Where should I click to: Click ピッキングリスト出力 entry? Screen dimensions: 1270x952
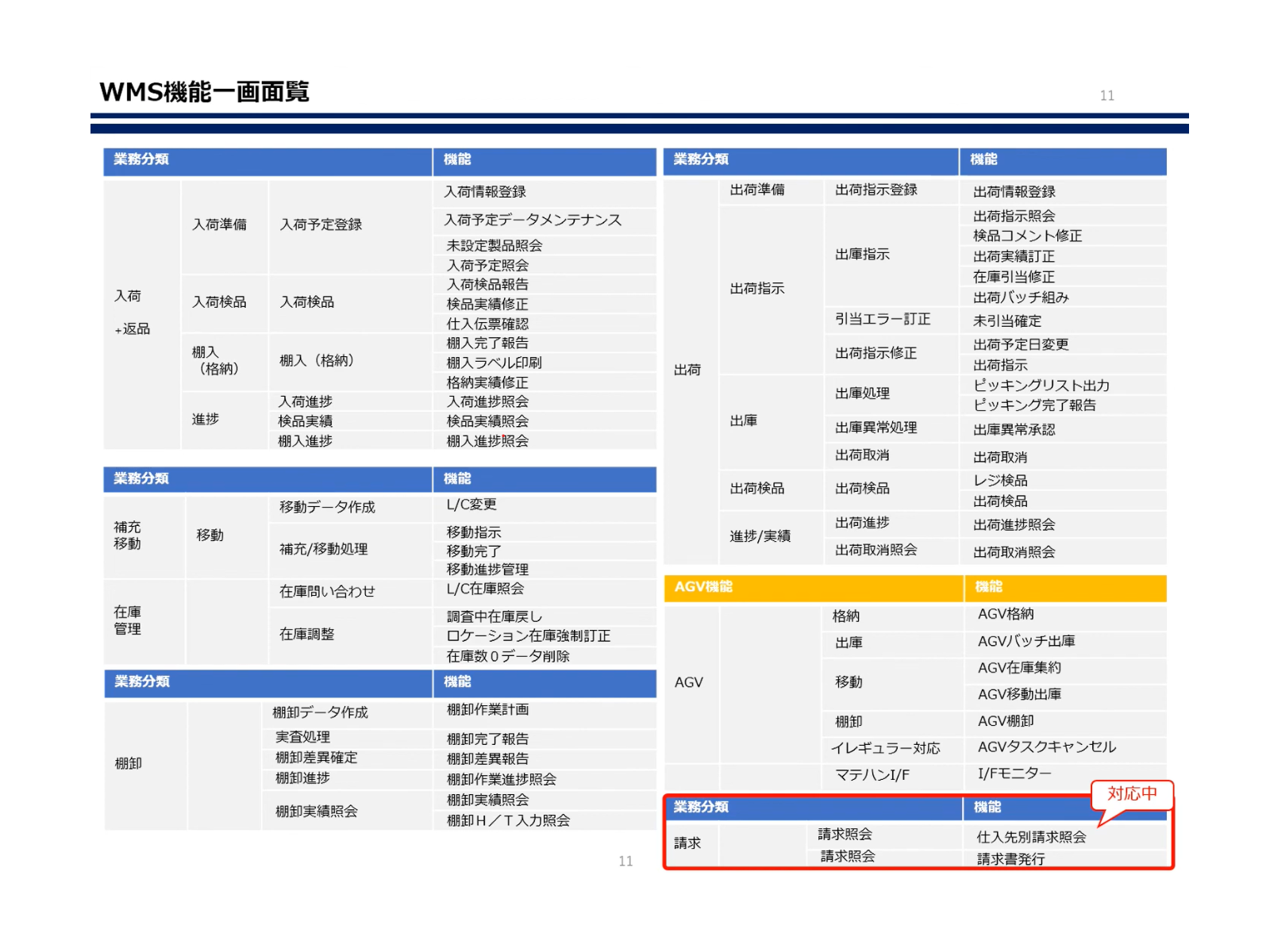coord(1041,386)
